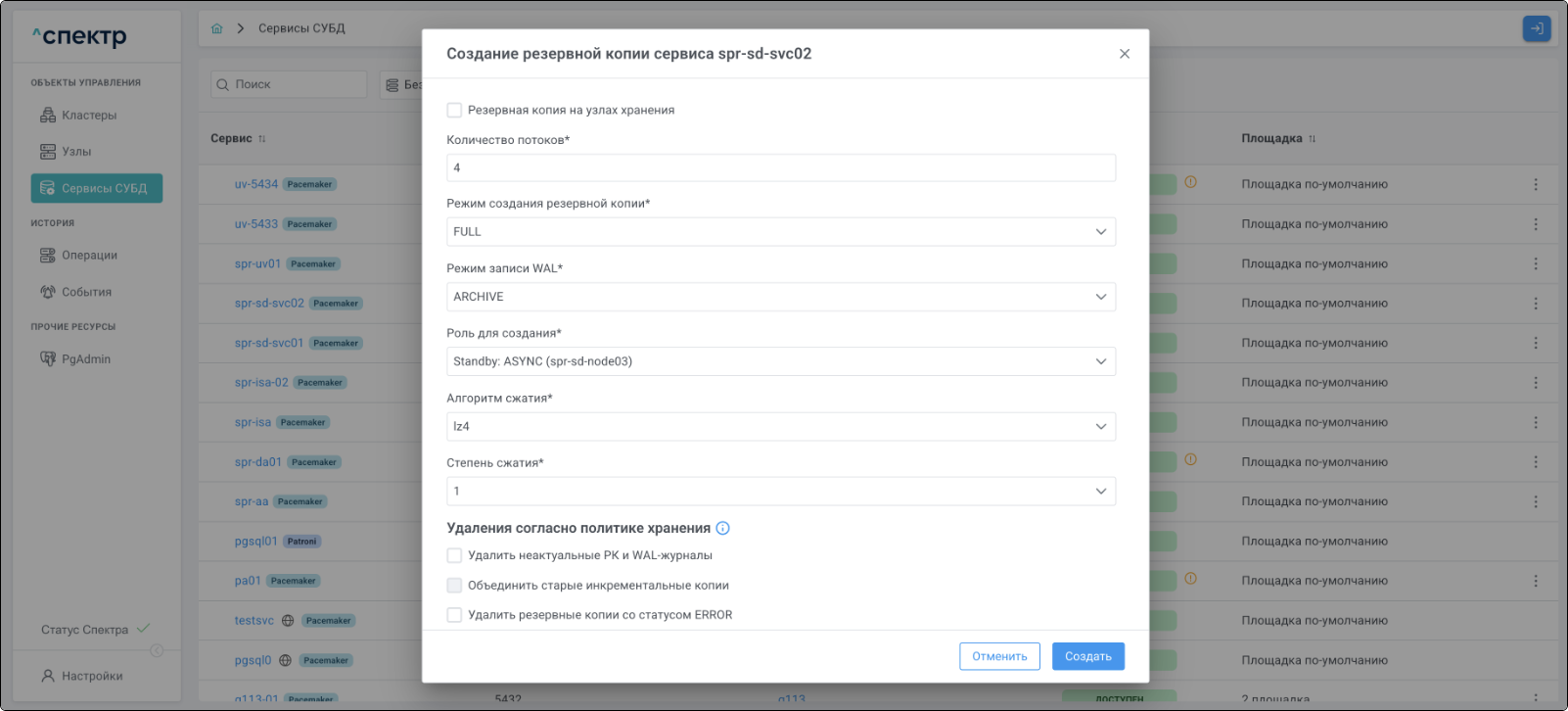Screen dimensions: 1568x711
Task: Tick delete backups with ERROR status
Action: click(x=454, y=615)
